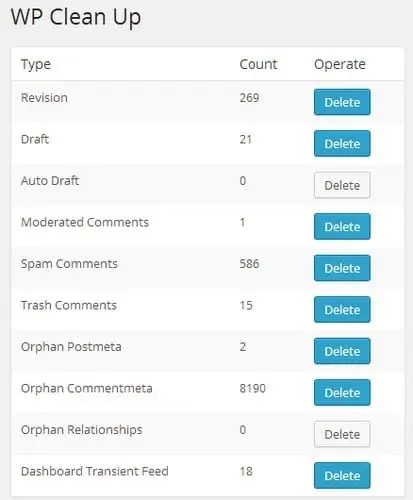
Task: Click the Spam Comments label
Action: coord(69,264)
